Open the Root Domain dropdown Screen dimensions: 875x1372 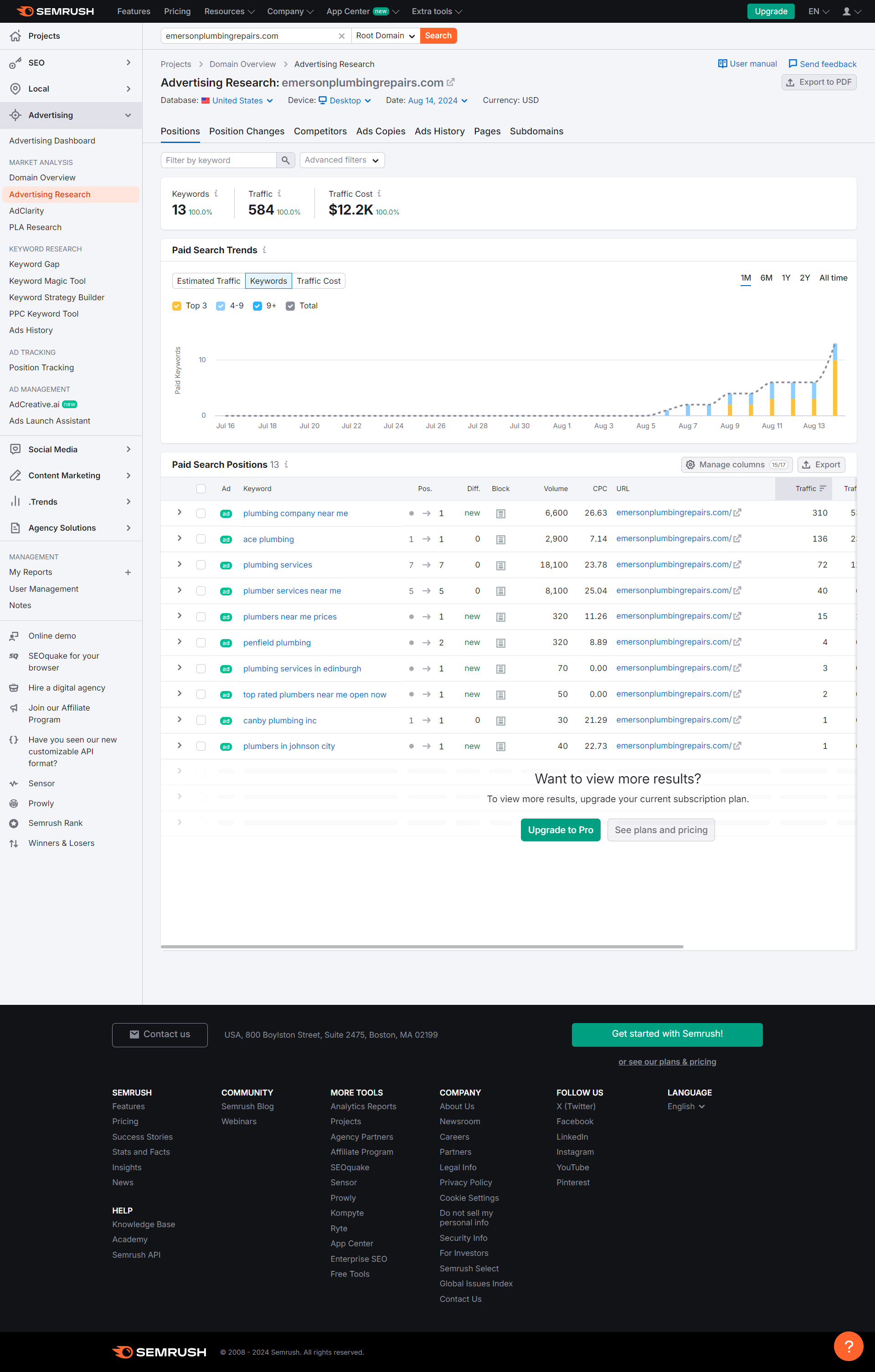coord(386,36)
